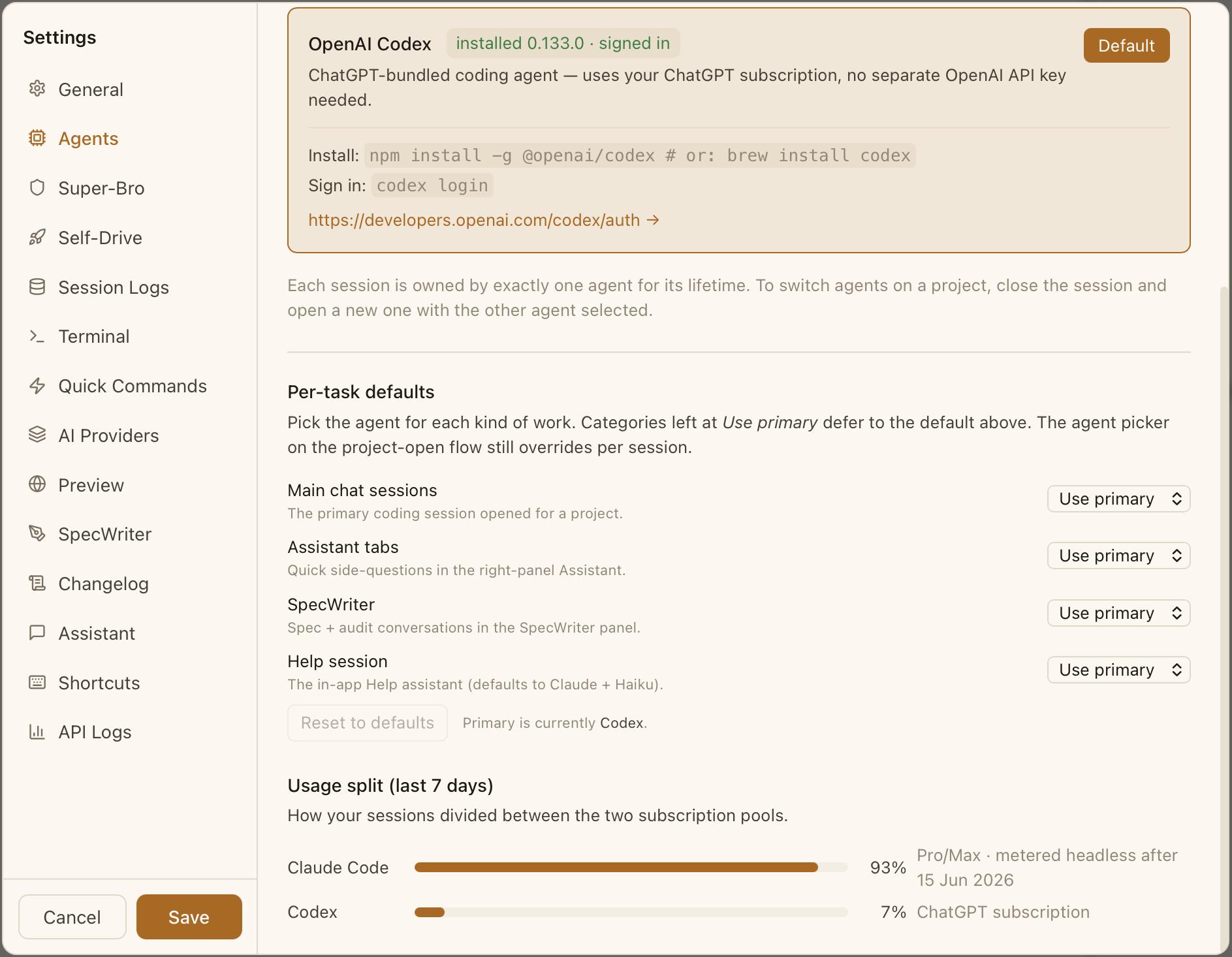
Task: Click the Agents chip icon
Action: pos(37,138)
